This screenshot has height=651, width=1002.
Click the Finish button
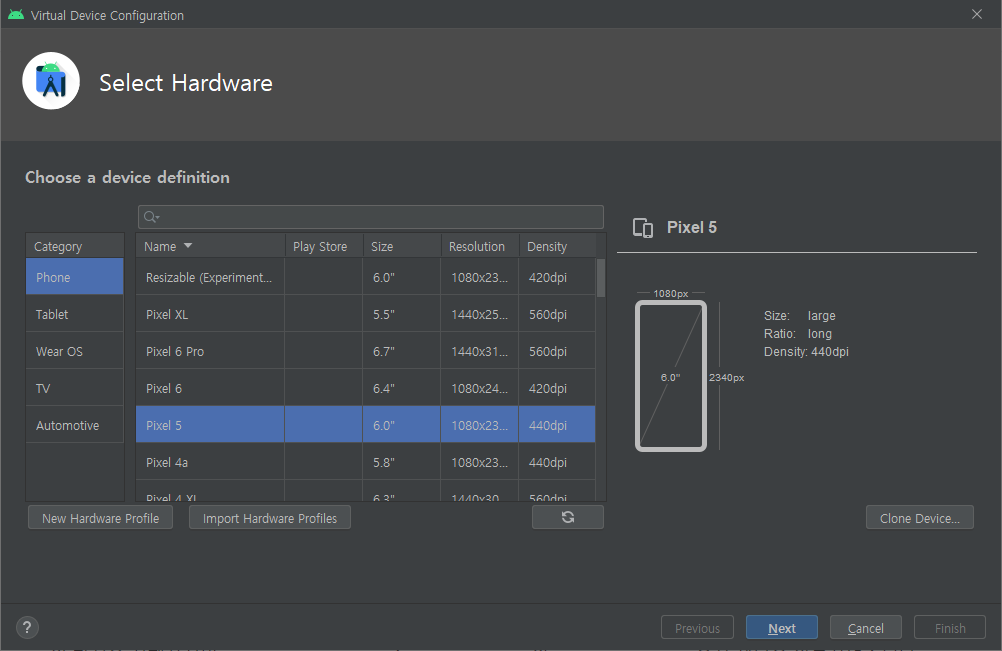click(950, 628)
